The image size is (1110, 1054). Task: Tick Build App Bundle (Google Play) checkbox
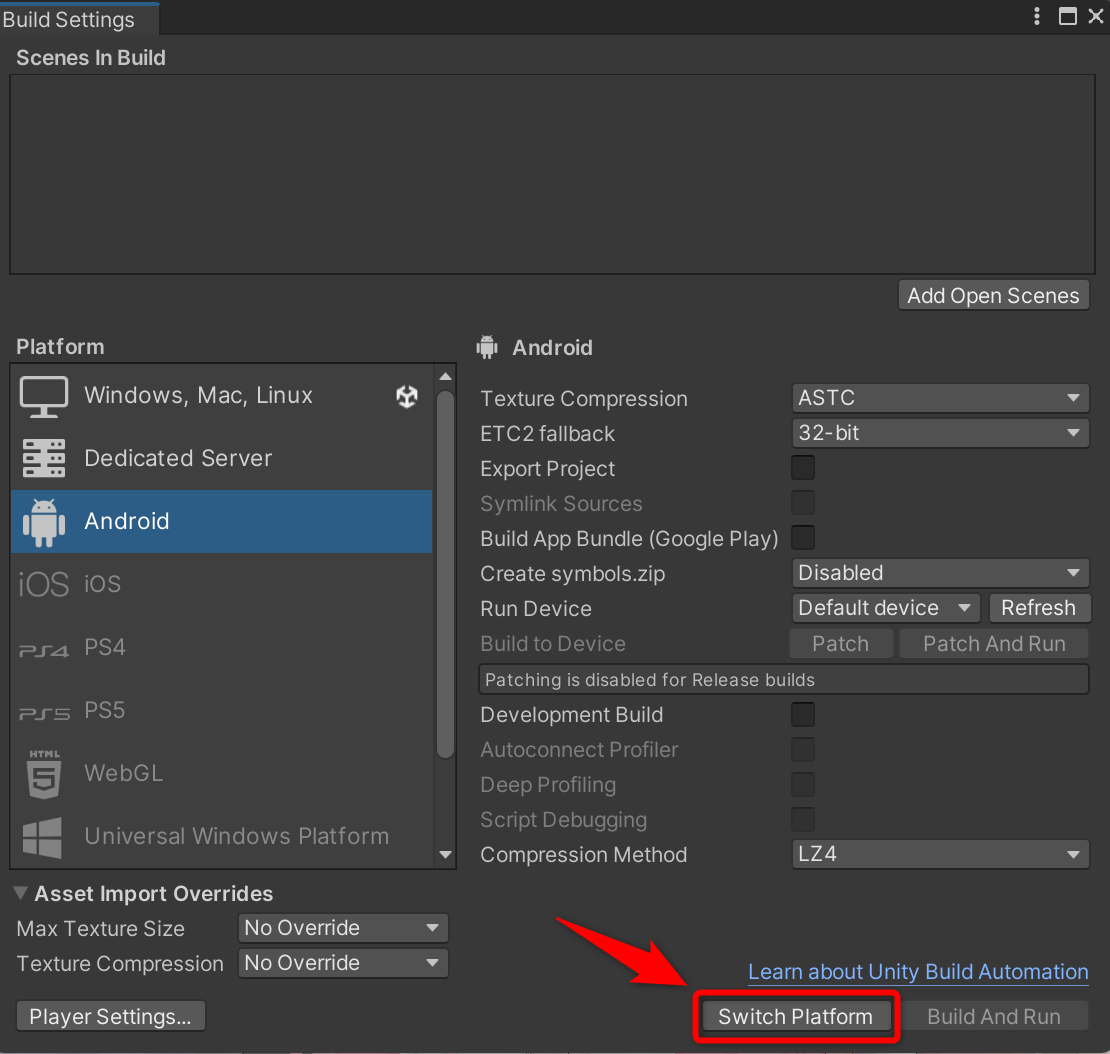click(x=803, y=538)
